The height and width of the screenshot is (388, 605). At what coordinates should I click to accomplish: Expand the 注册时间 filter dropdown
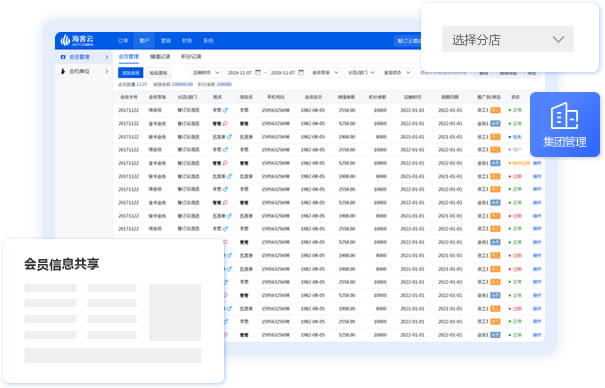pos(206,73)
